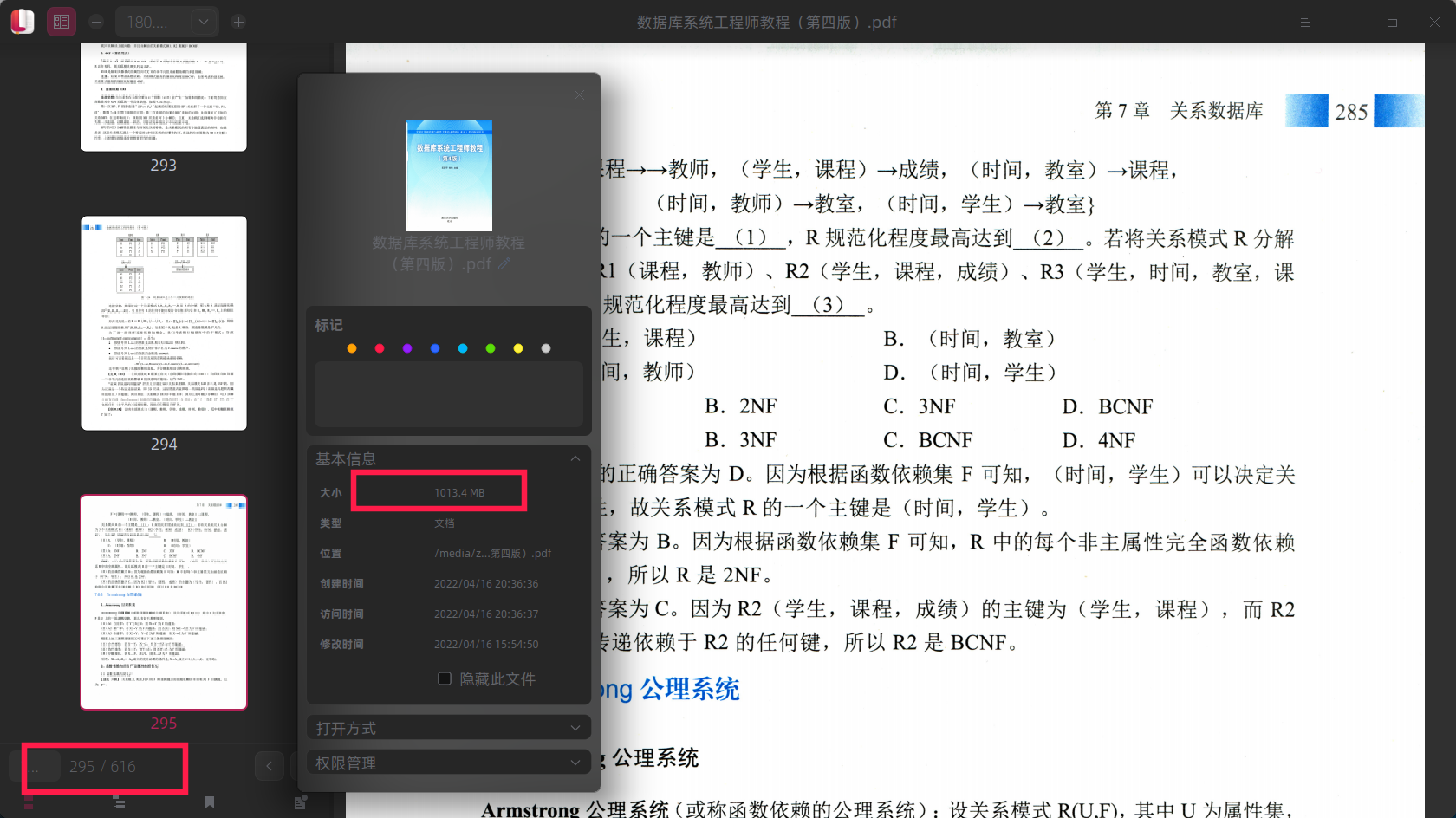Viewport: 1456px width, 818px height.
Task: Open the zoom level dropdown
Action: point(203,22)
